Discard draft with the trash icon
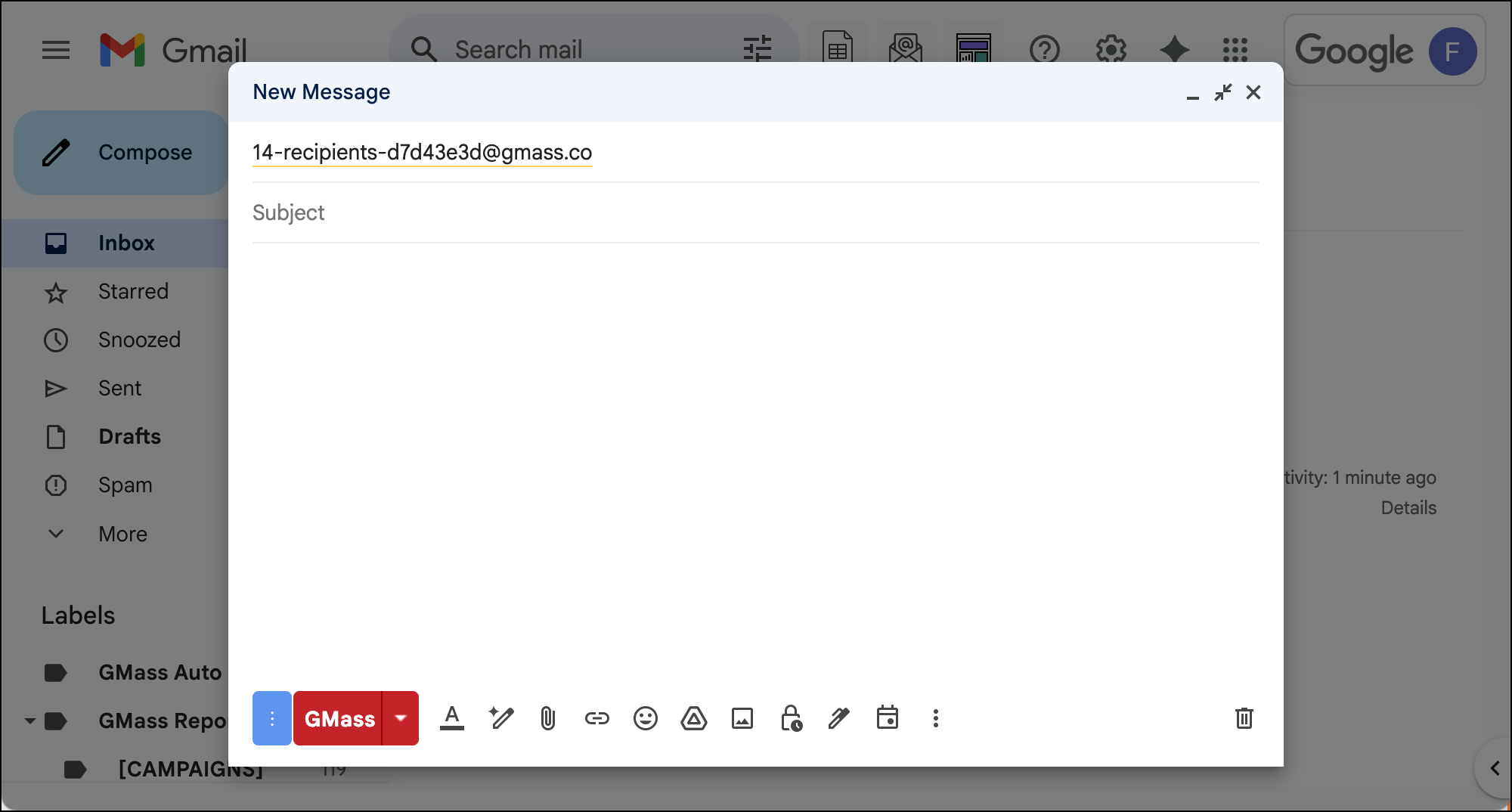The height and width of the screenshot is (812, 1512). pyautogui.click(x=1244, y=718)
